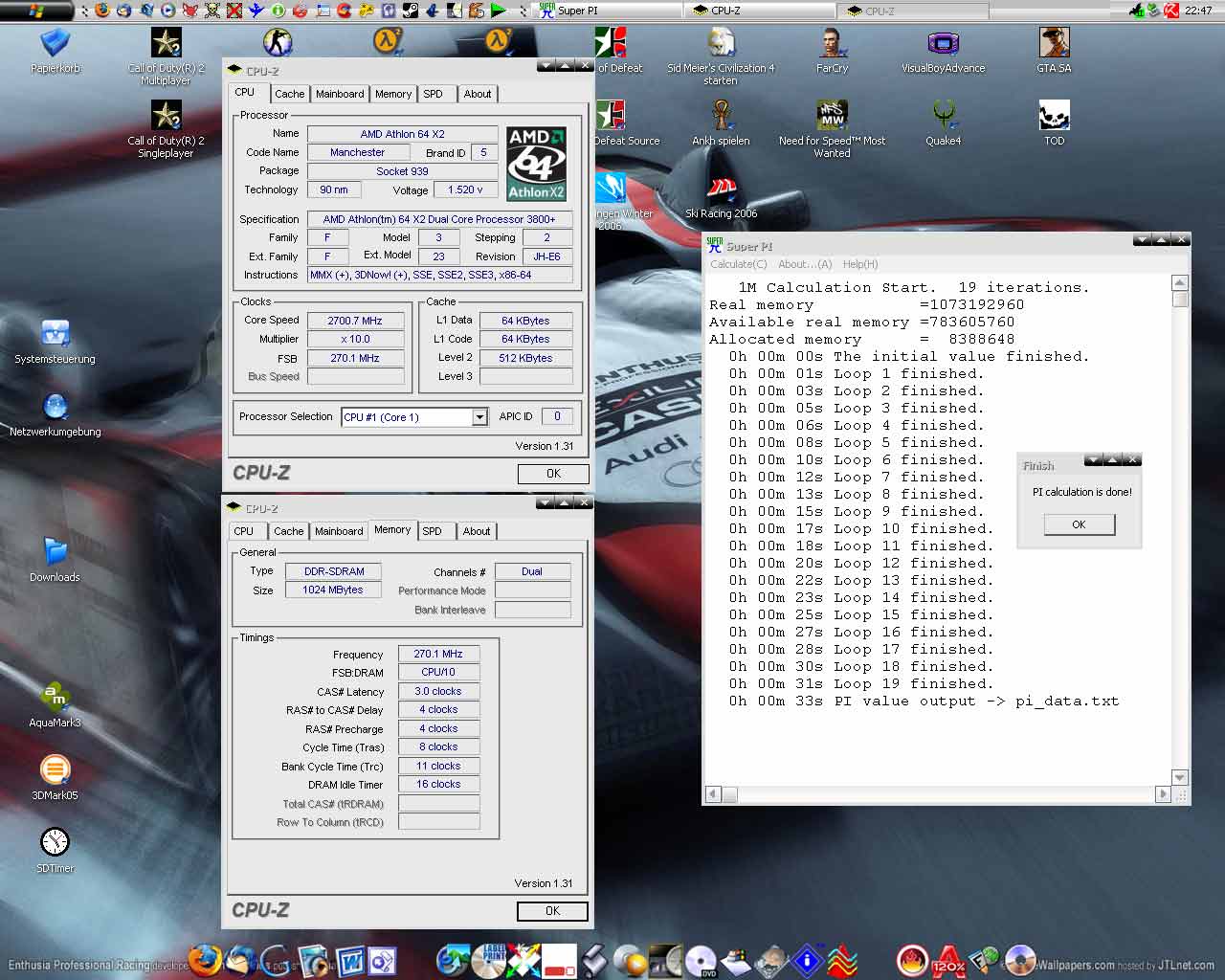Expand the Processor Selection dropdown
1225x980 pixels.
(x=479, y=417)
